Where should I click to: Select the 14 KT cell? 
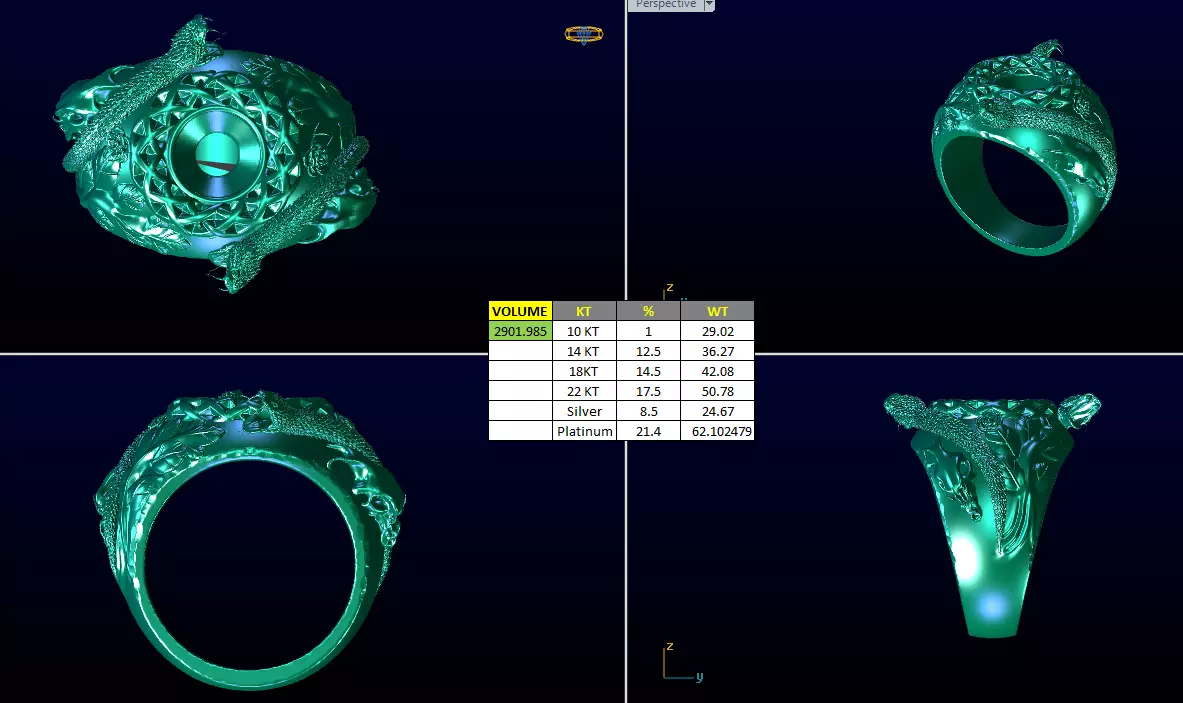[584, 352]
